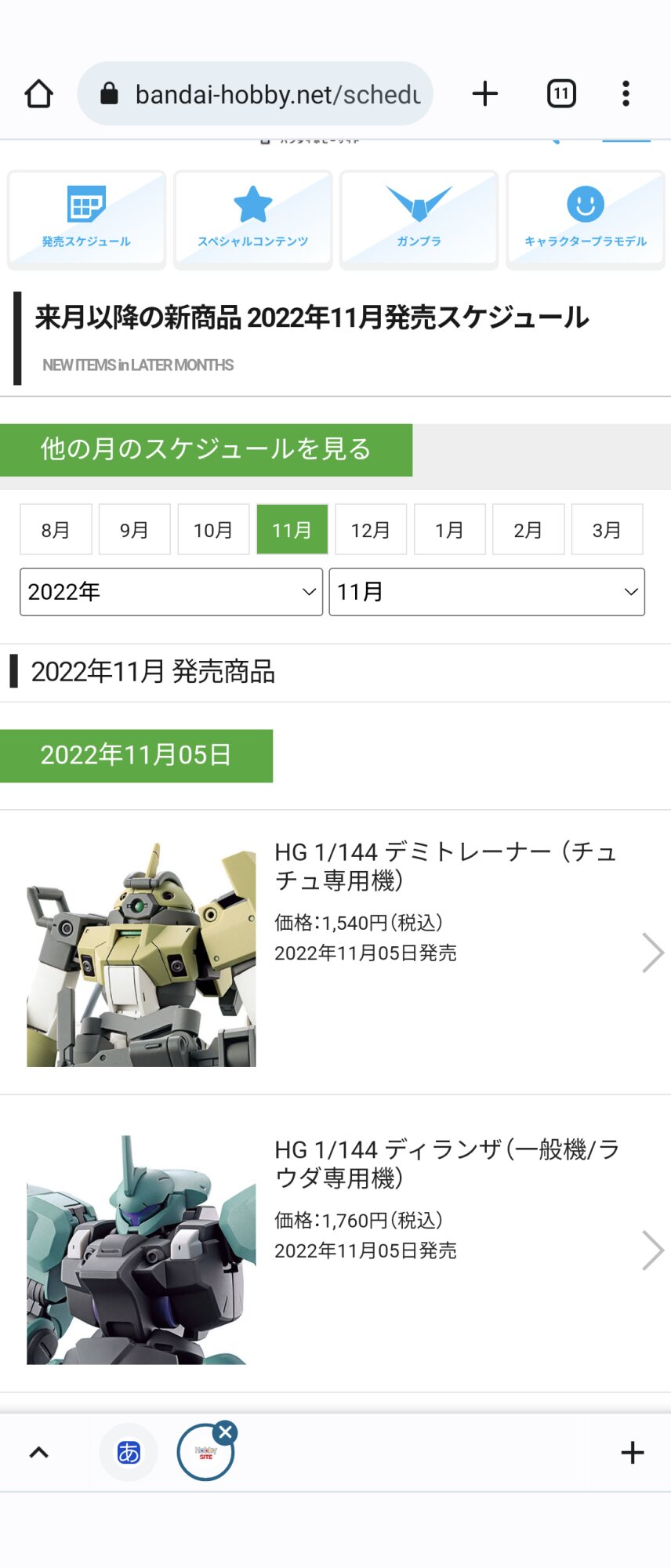
Task: Open 発売スケジュール calendar icon tile
Action: 87,220
